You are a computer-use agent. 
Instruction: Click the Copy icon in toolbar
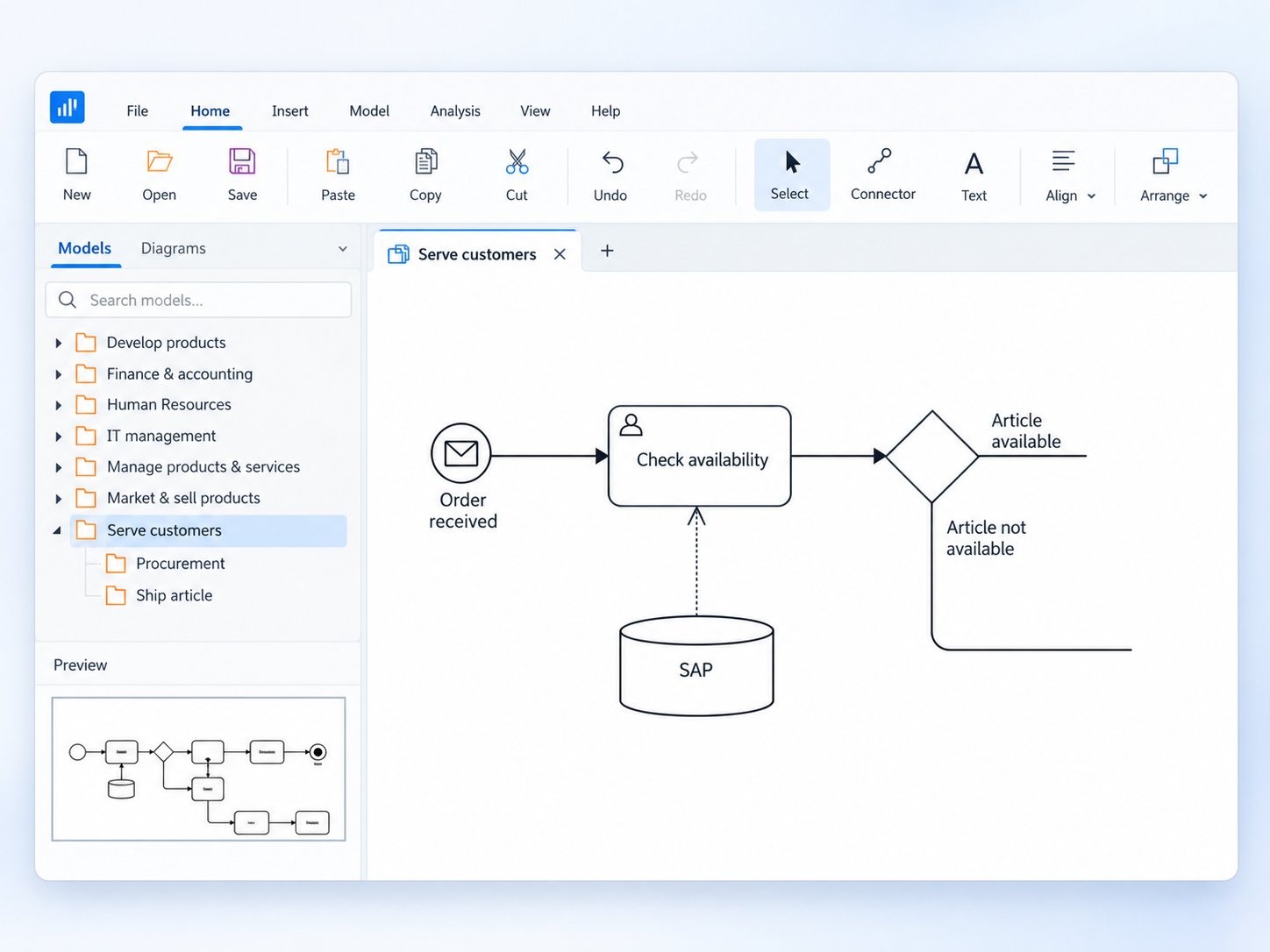point(425,161)
